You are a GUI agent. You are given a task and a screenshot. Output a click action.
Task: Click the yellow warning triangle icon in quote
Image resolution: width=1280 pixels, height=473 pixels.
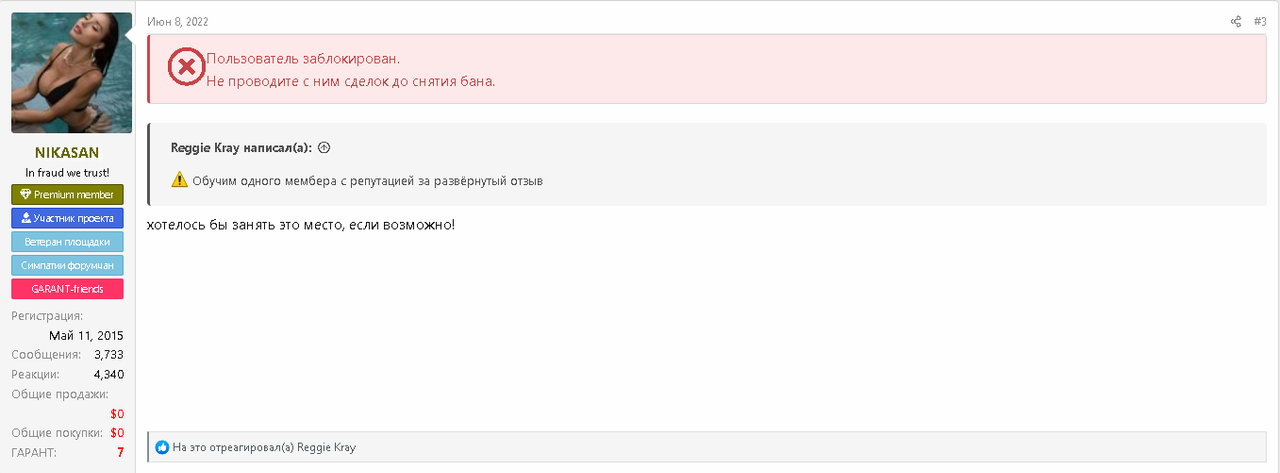click(x=179, y=180)
